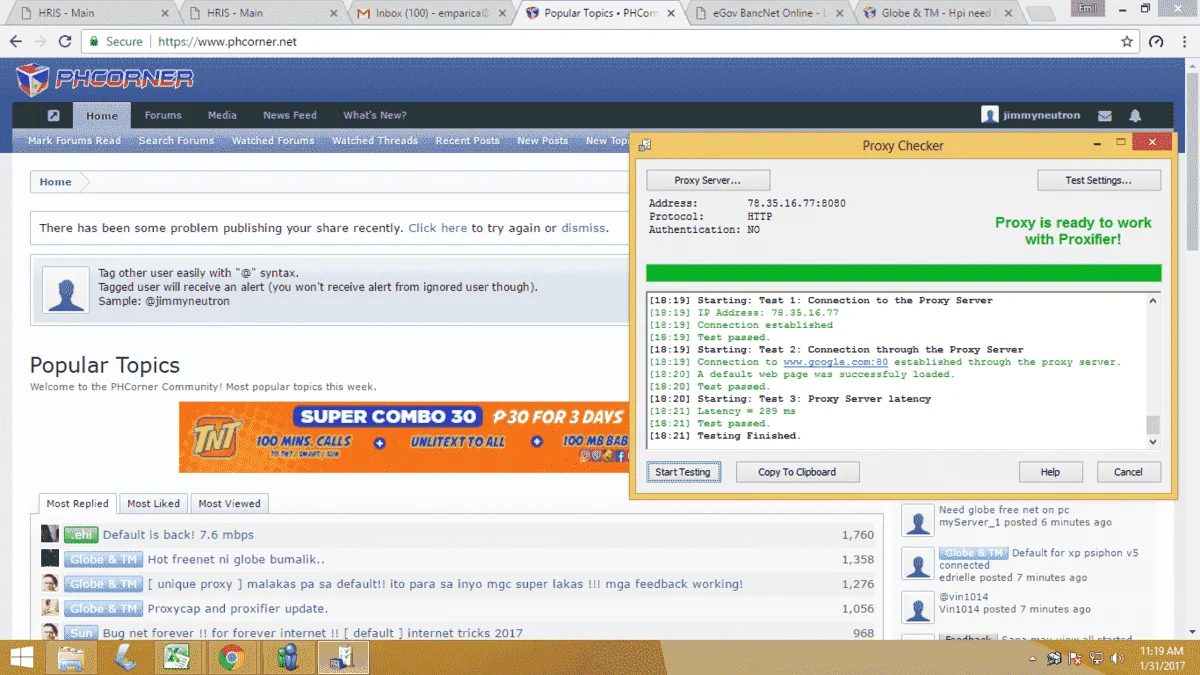Open Watched Threads in the sub-navigation

coord(375,141)
